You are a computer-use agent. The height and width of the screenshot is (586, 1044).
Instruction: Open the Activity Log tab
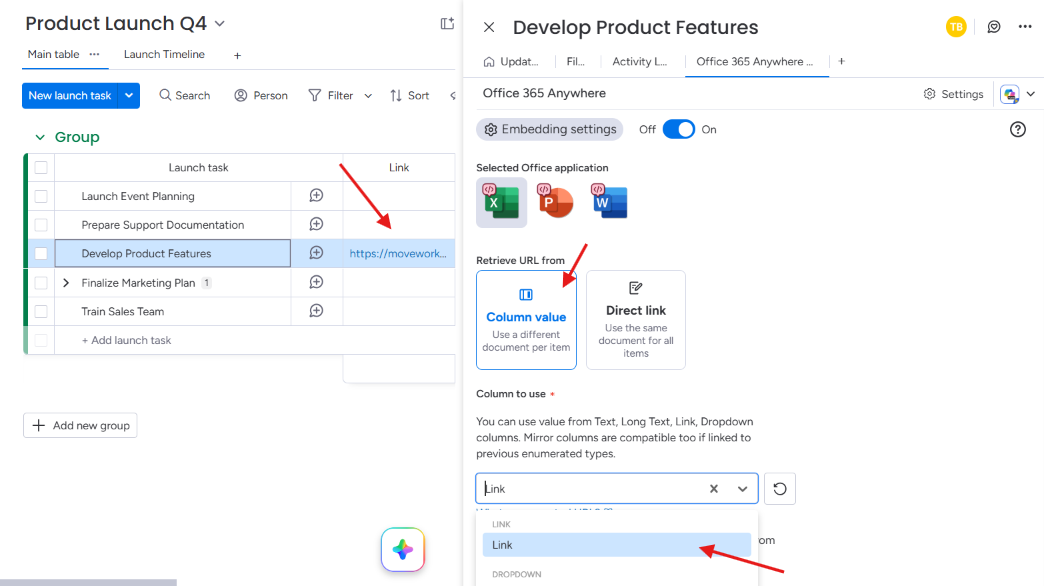(x=639, y=61)
